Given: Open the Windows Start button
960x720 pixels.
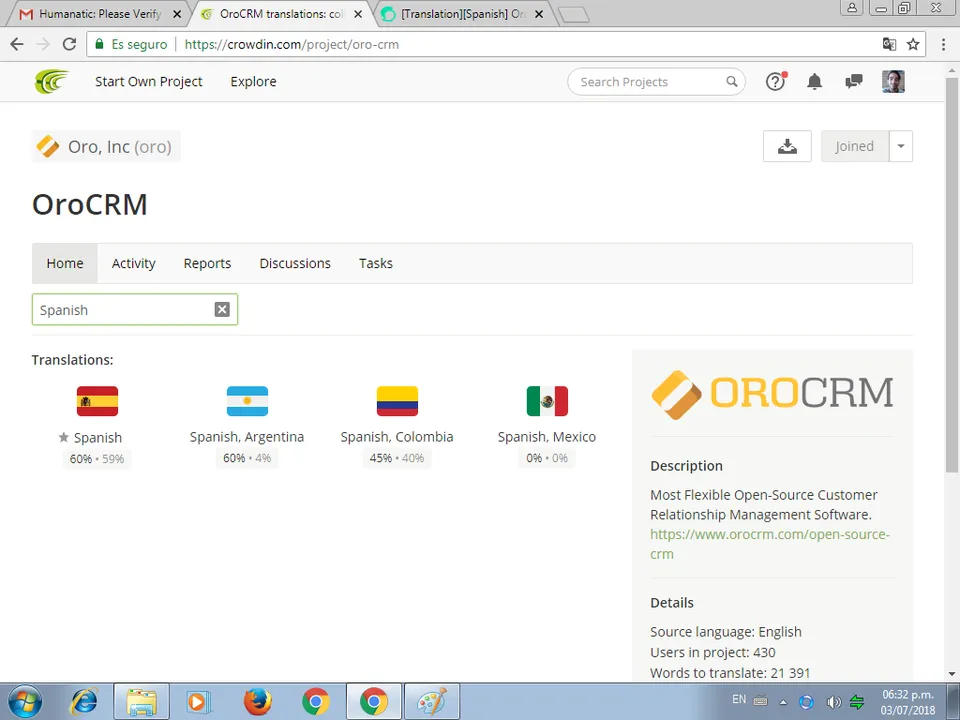Looking at the screenshot, I should click(24, 702).
